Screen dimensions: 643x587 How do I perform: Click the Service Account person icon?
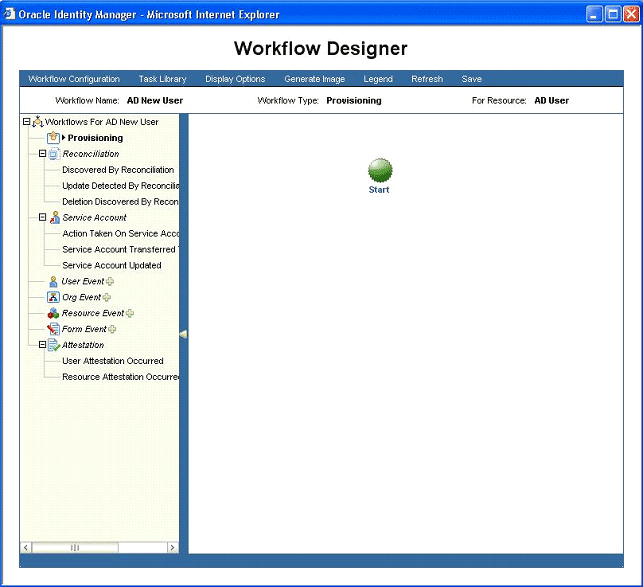55,217
